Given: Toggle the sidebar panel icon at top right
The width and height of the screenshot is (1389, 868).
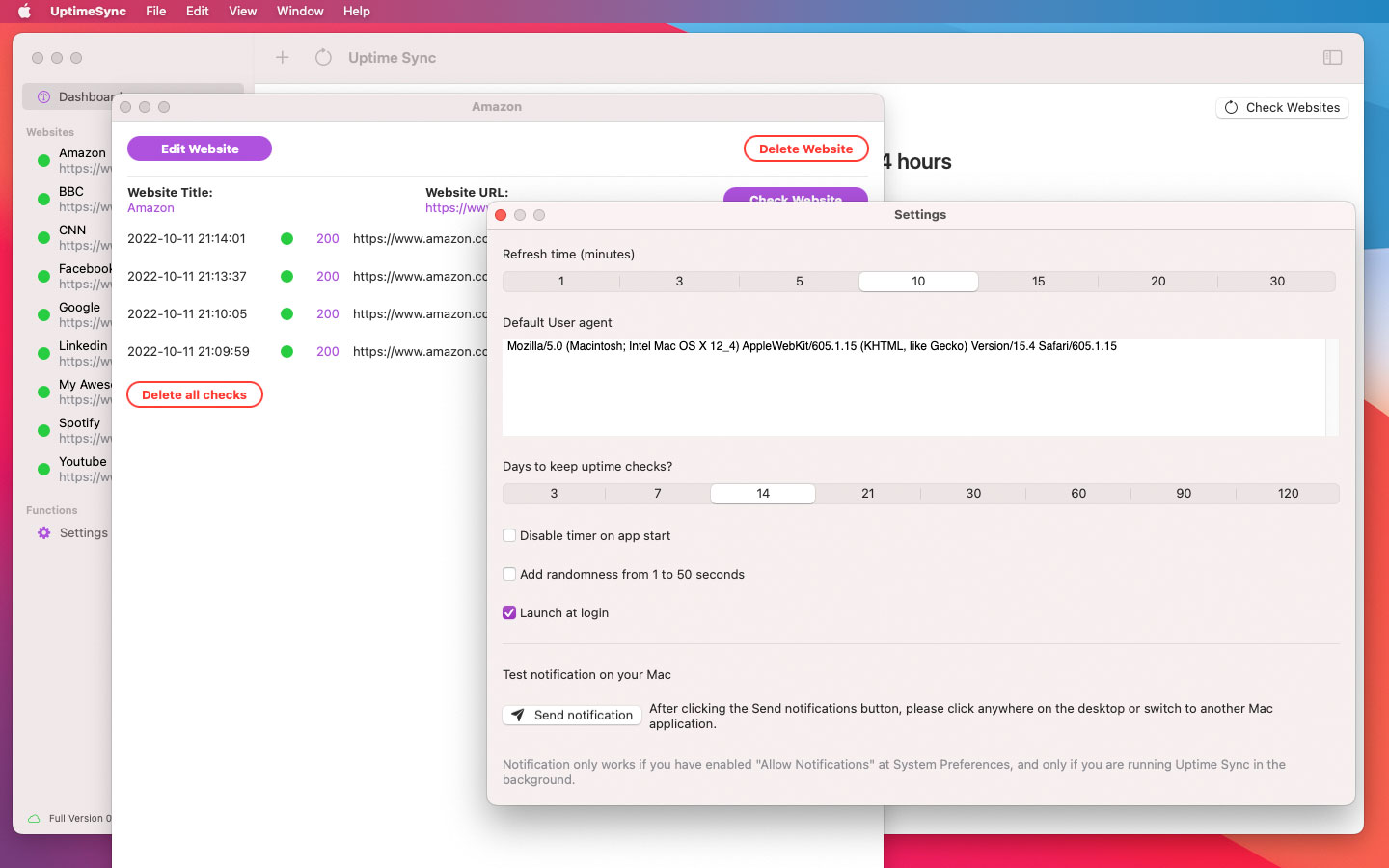Looking at the screenshot, I should pyautogui.click(x=1332, y=58).
